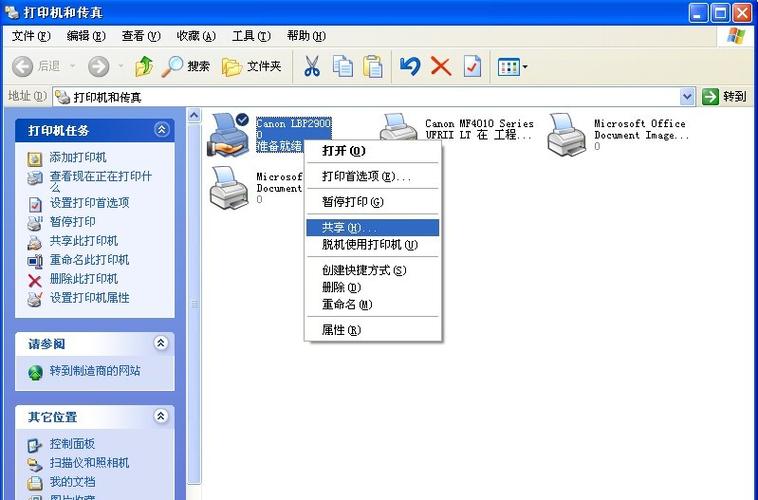Click the My Documents (我的文档) icon
The image size is (758, 500).
tap(35, 483)
